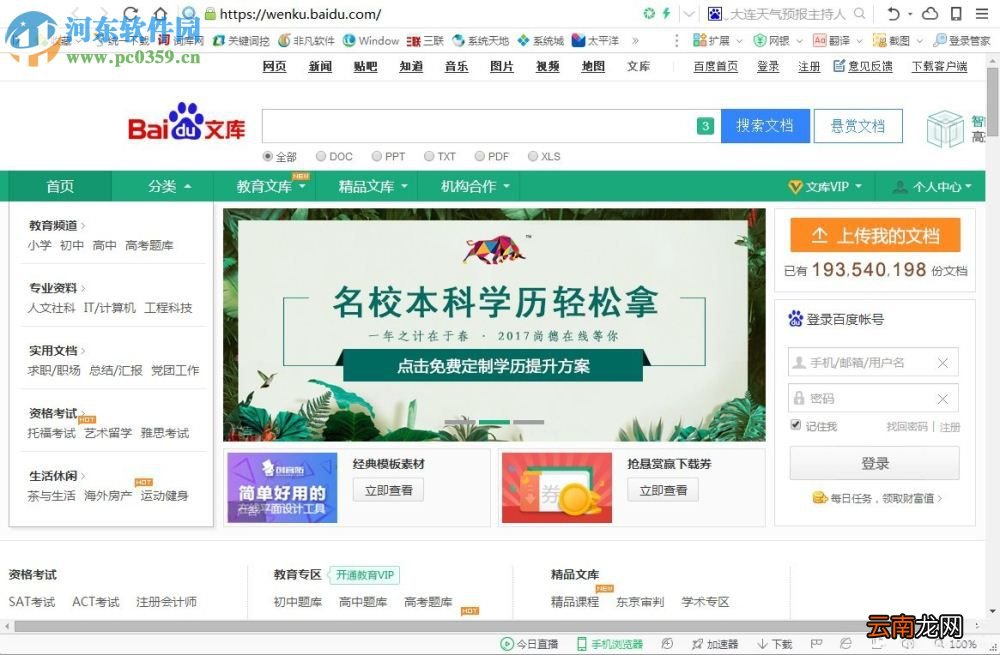Go to 新闻 in Baidu top navigation
The height and width of the screenshot is (655, 1000).
pos(320,66)
